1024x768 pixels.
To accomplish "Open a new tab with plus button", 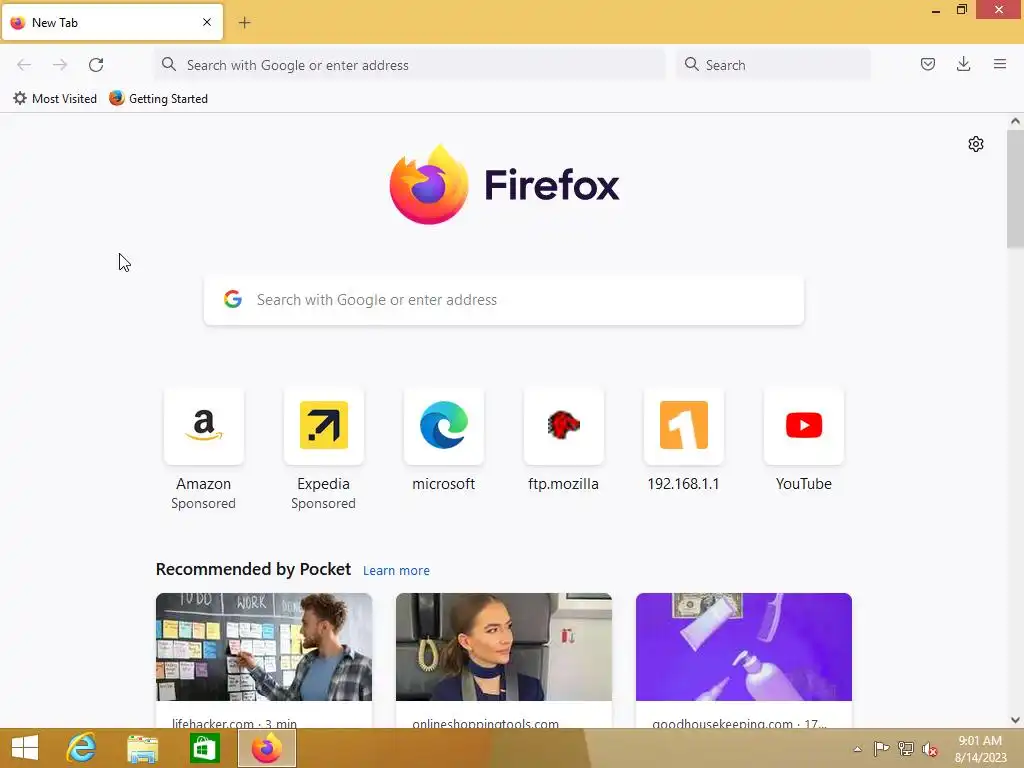I will pos(244,23).
